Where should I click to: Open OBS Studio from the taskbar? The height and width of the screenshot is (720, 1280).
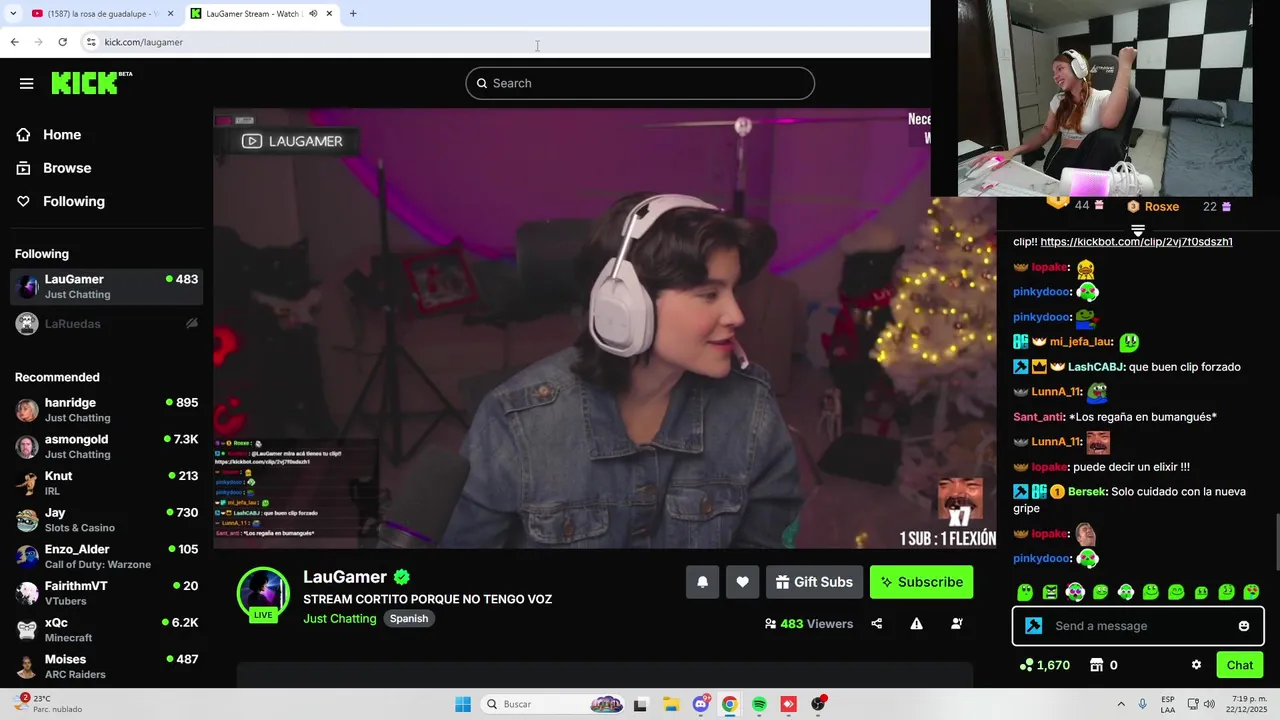coord(818,704)
